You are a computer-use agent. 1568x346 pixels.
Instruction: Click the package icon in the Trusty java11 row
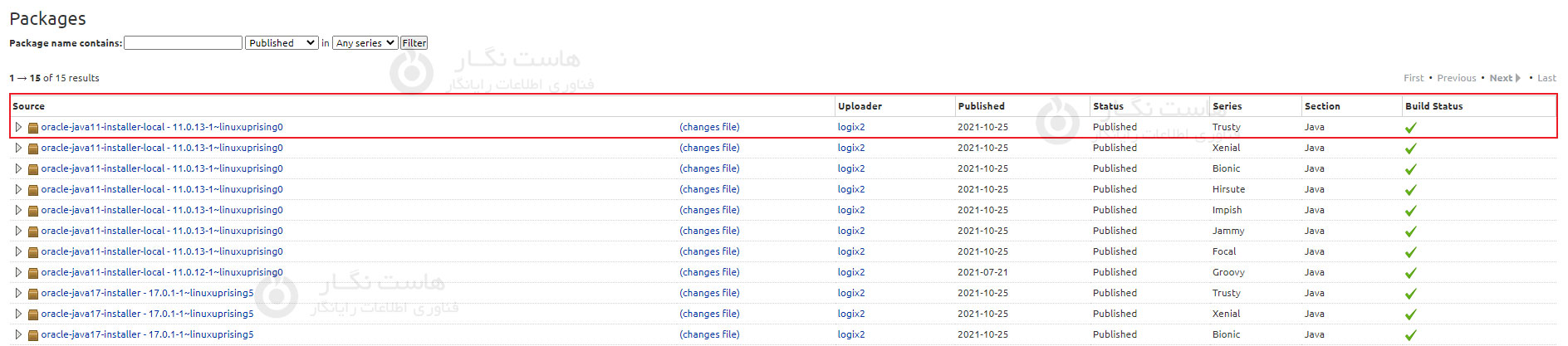coord(33,128)
